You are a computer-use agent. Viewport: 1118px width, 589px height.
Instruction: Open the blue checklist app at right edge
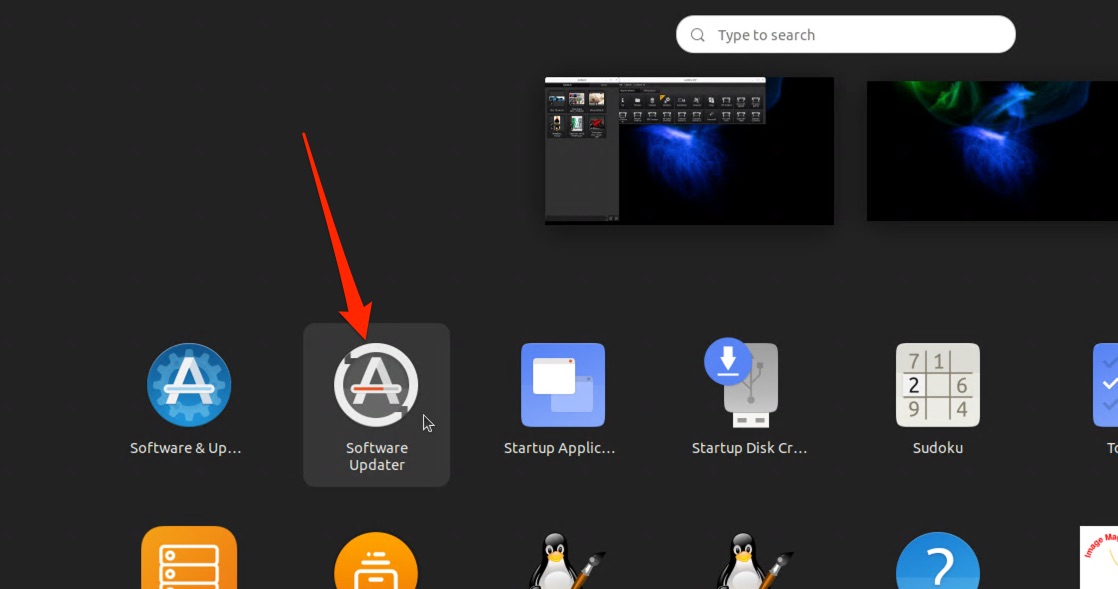pyautogui.click(x=1106, y=385)
